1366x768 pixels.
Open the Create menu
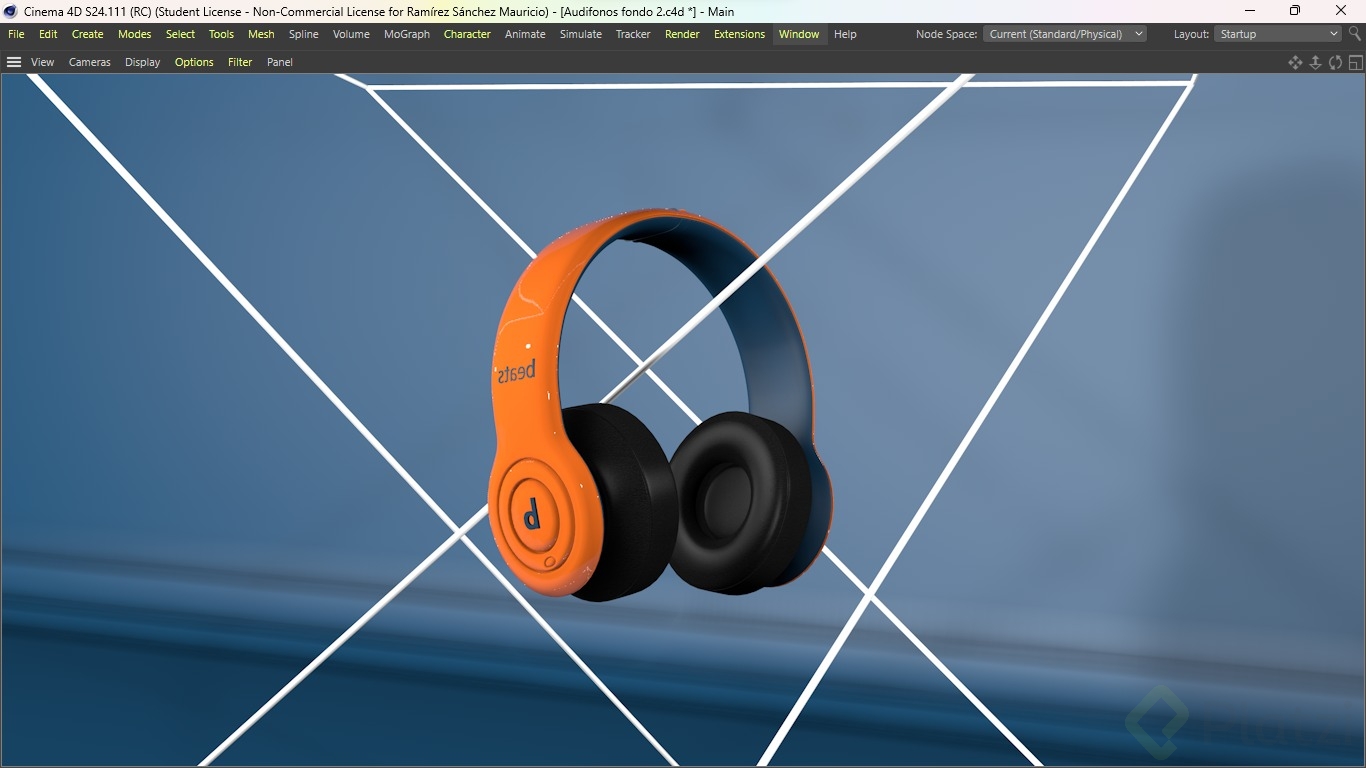click(x=88, y=34)
